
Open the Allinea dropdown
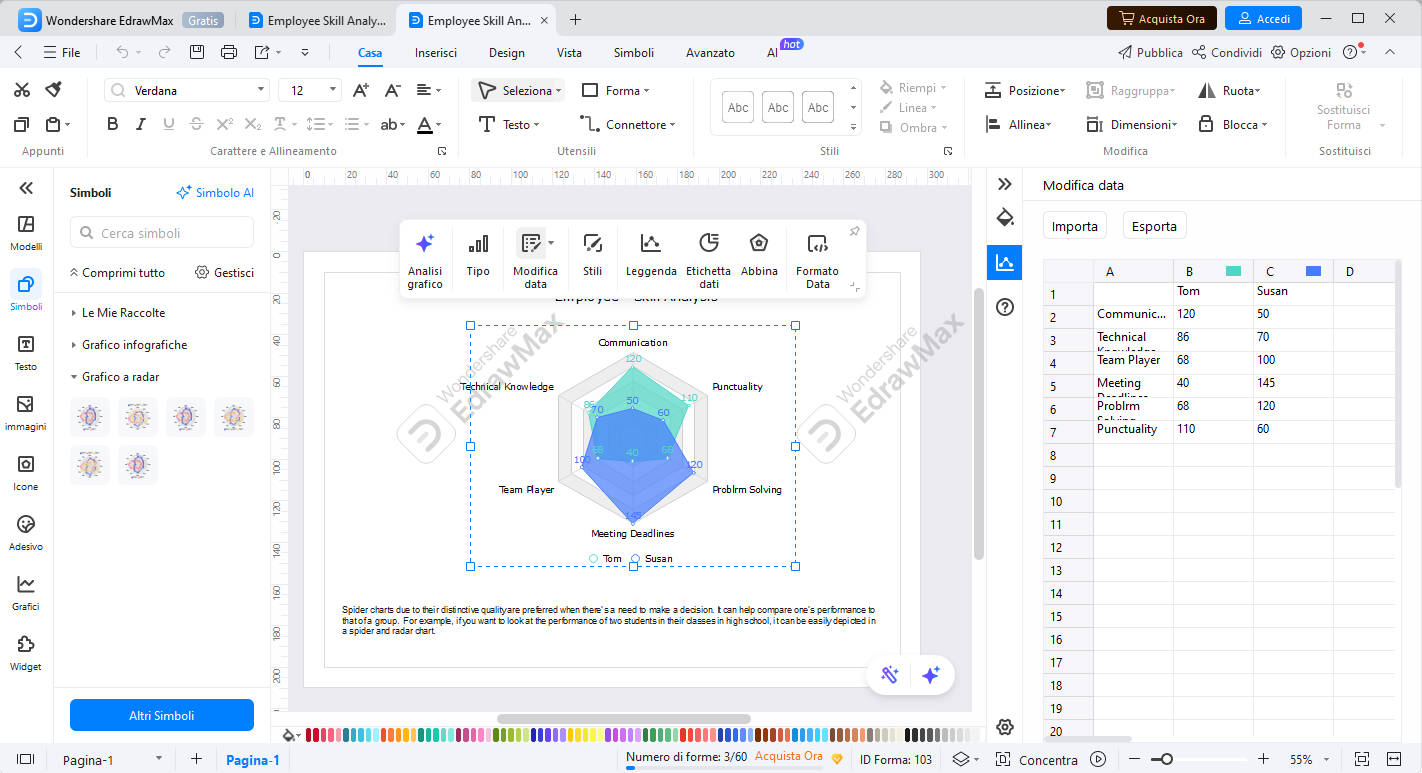(x=1018, y=124)
